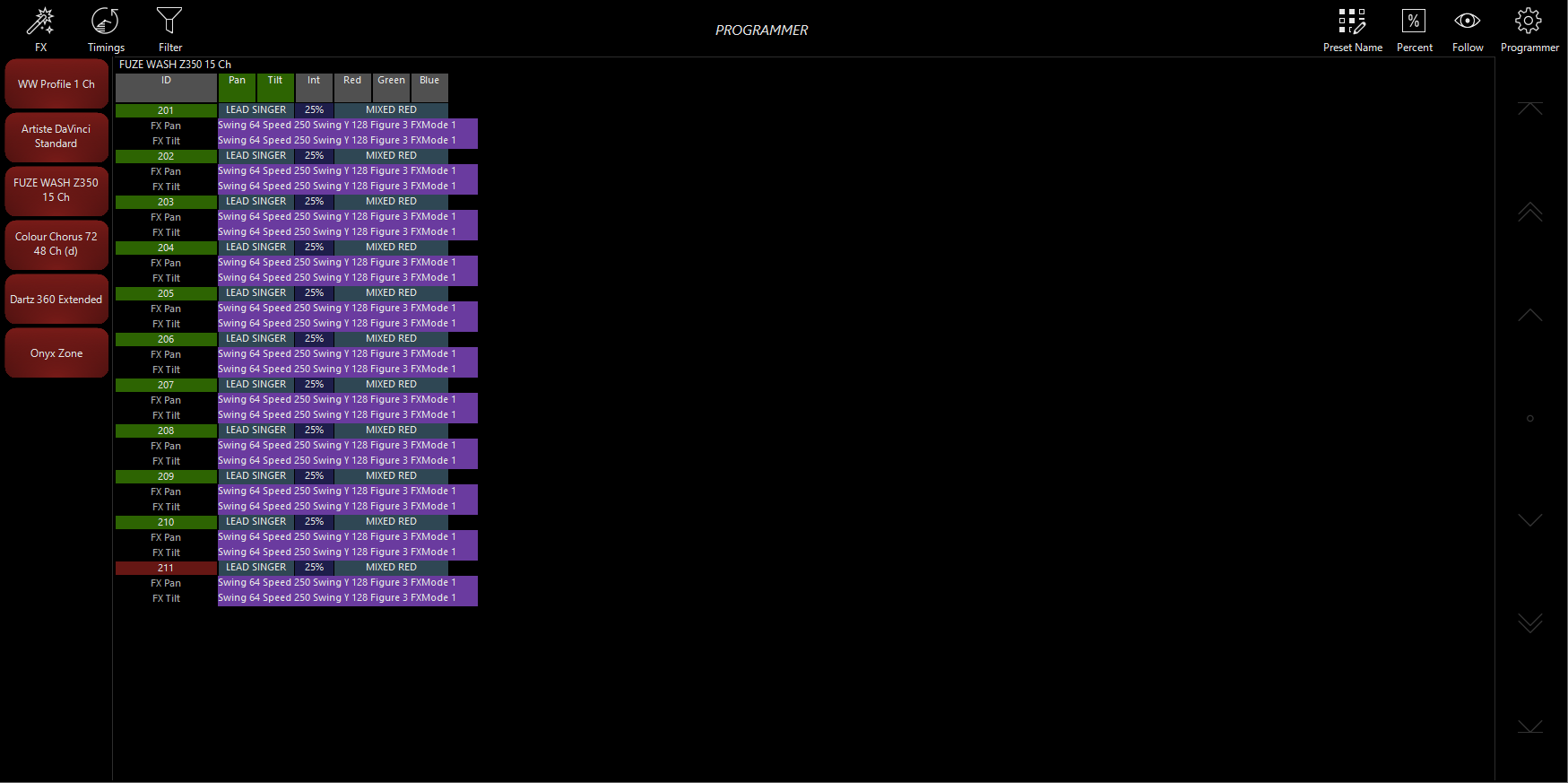Open Programmer settings gear
The width and height of the screenshot is (1568, 783).
1529,30
